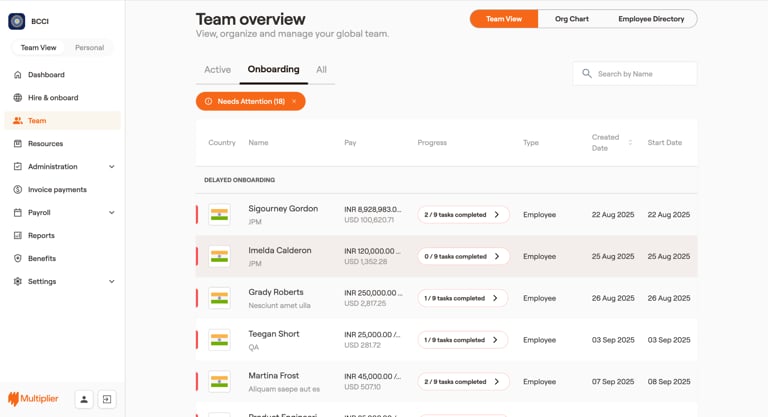Click the India flag for Grady Roberts
Viewport: 768px width, 417px height.
[x=219, y=298]
